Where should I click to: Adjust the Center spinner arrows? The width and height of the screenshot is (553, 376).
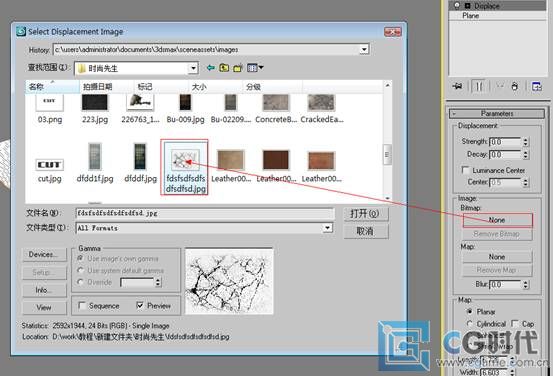click(525, 182)
